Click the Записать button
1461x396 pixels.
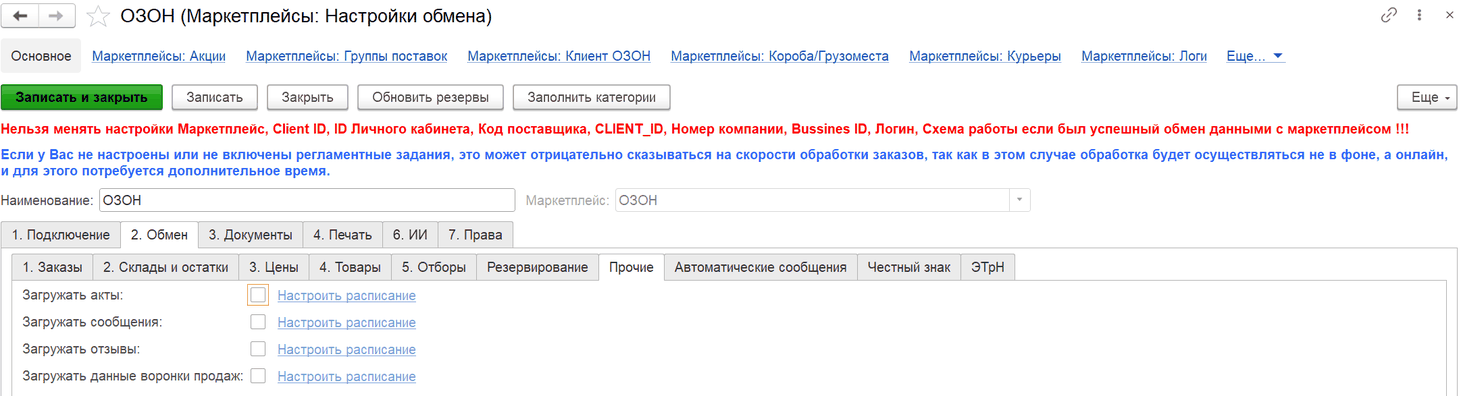[215, 97]
